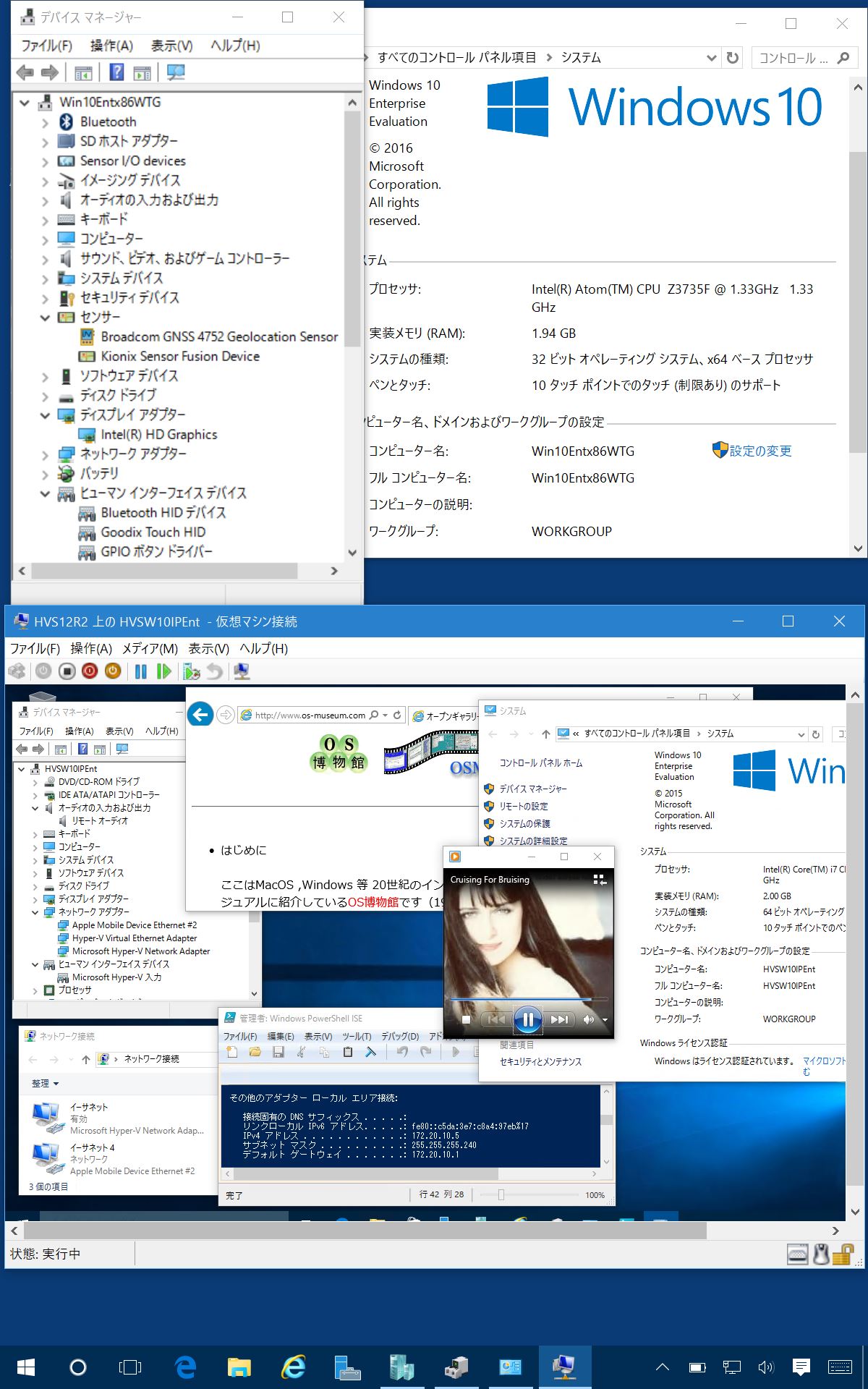Open Internet Explorer from the taskbar
Screen dimensions: 868x1389
pos(293,1367)
